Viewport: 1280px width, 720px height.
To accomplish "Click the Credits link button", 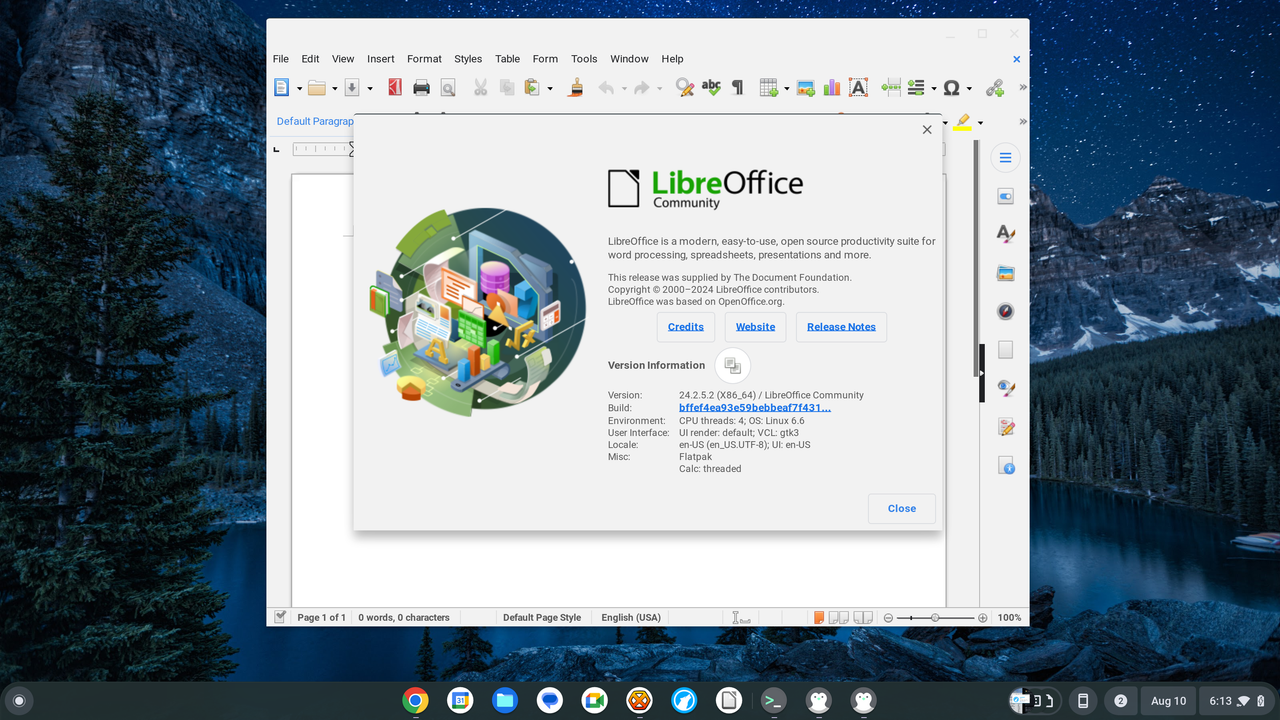I will [686, 327].
